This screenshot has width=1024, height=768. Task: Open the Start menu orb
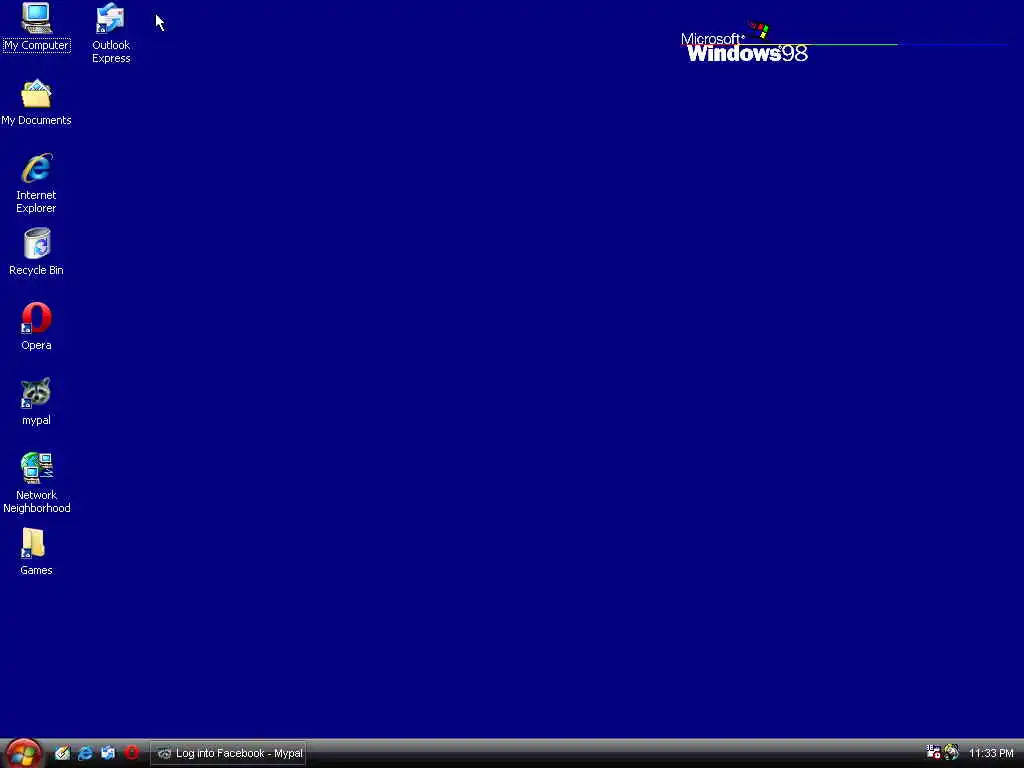[x=23, y=754]
